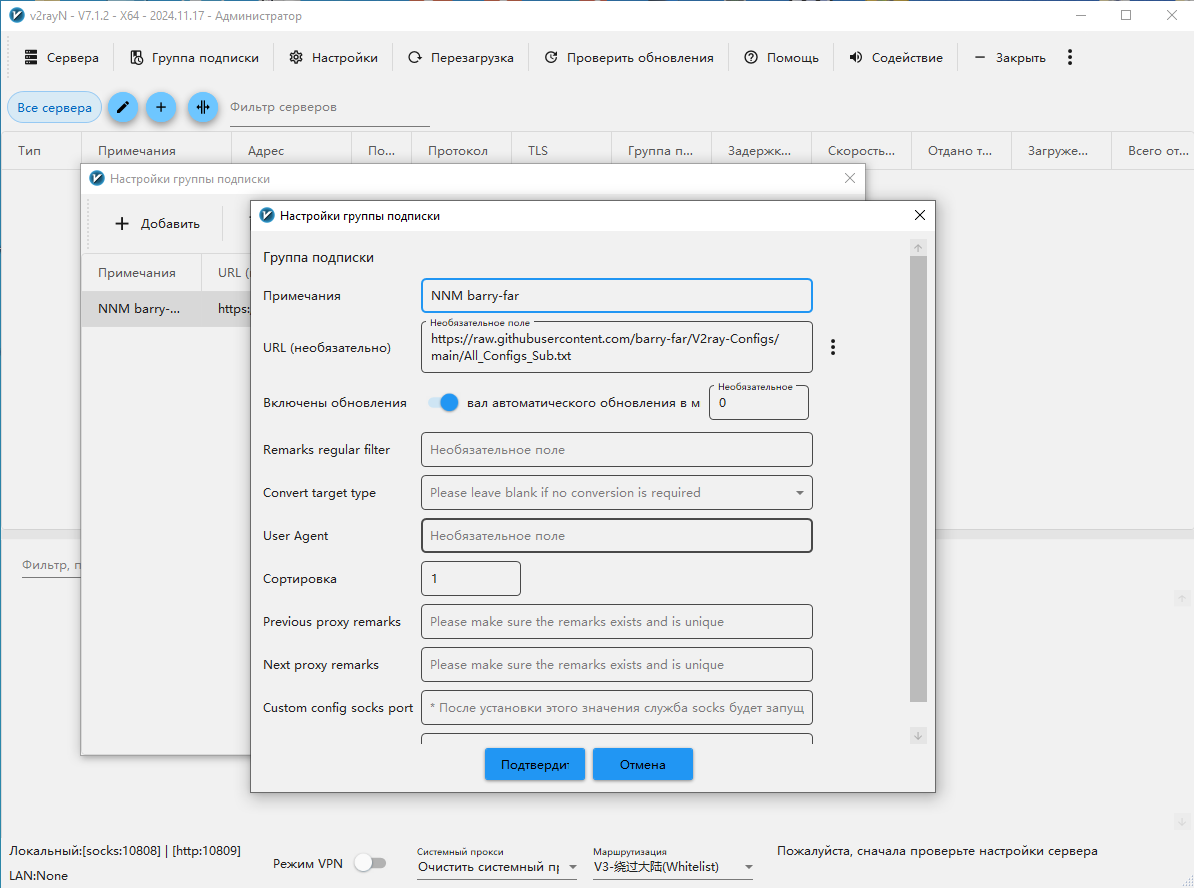This screenshot has height=888, width=1194.
Task: Click Перезагрузка reload icon
Action: (461, 58)
